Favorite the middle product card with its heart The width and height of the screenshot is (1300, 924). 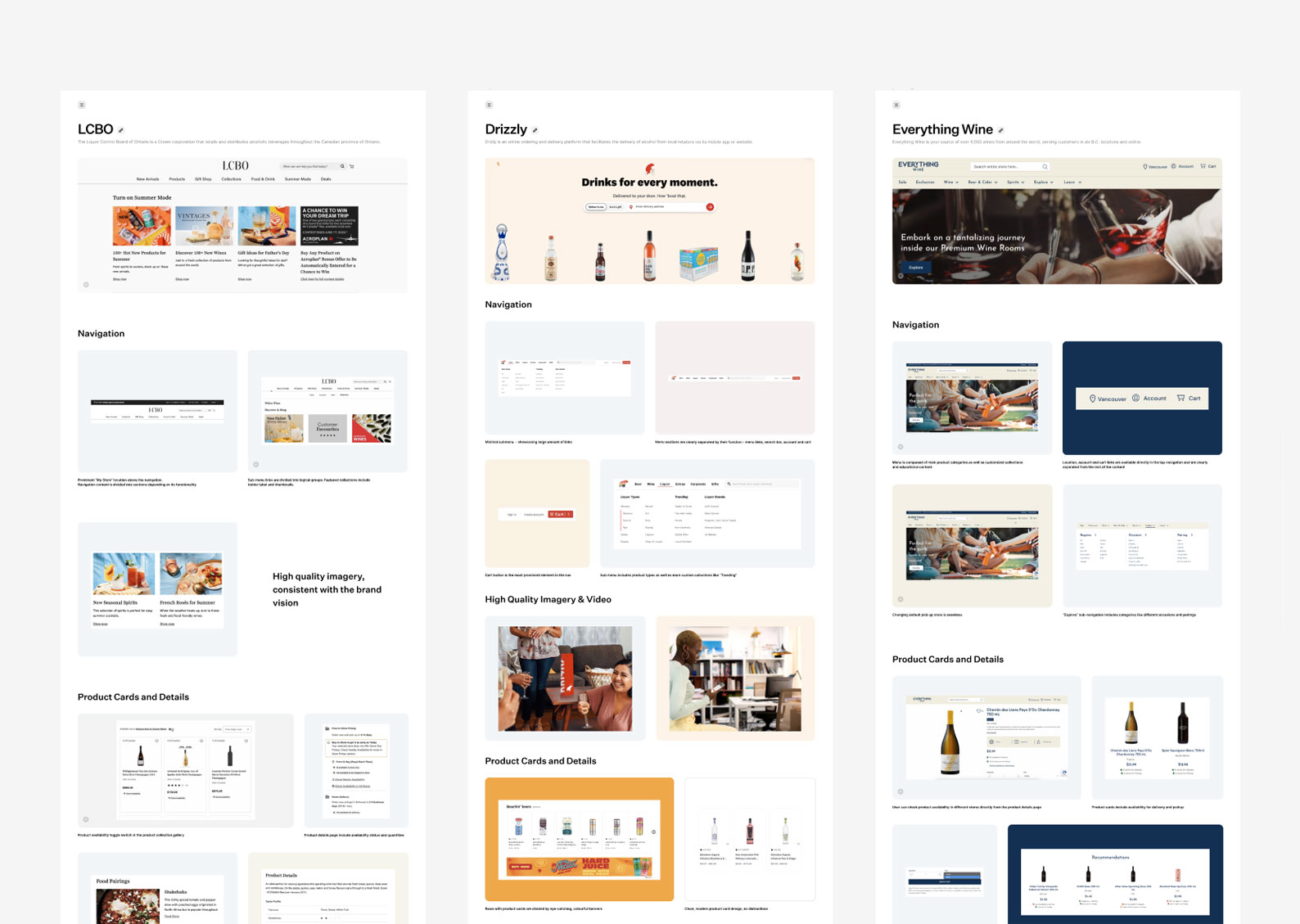click(201, 741)
